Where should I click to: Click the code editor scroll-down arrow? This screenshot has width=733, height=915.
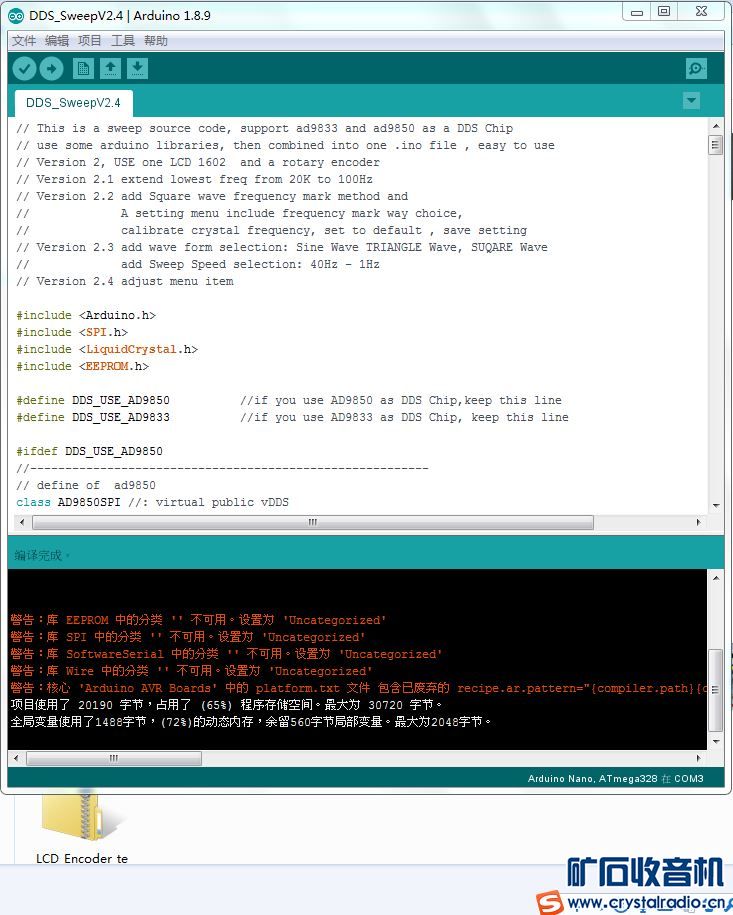(x=715, y=506)
